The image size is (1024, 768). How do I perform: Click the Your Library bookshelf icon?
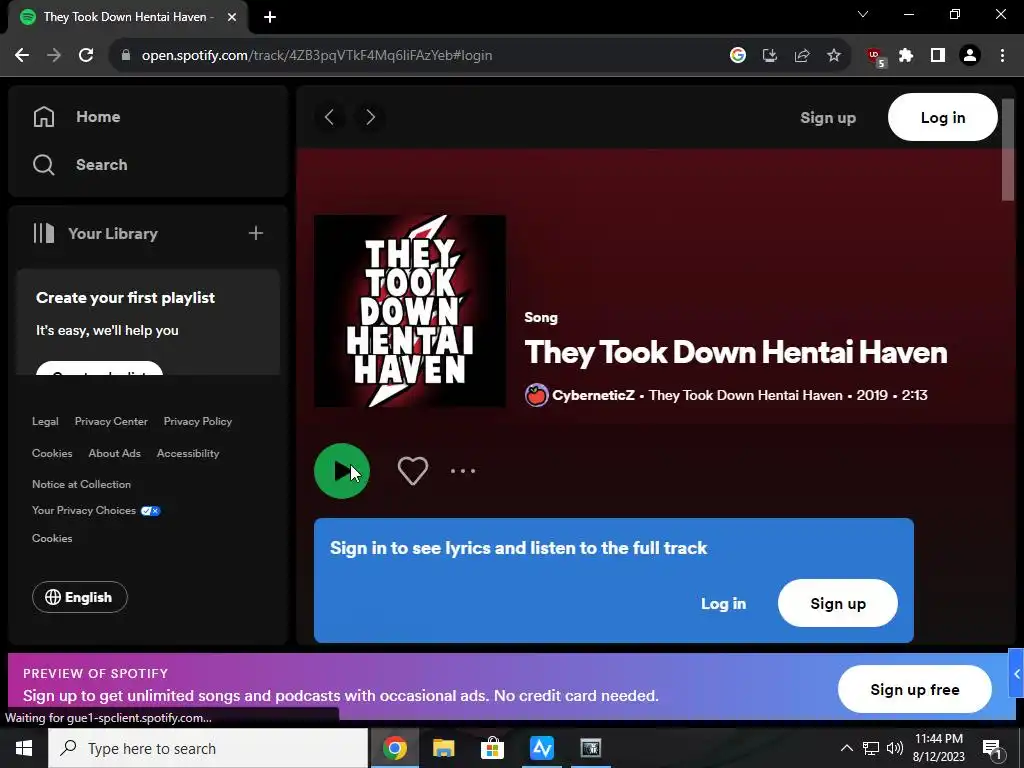coord(44,233)
